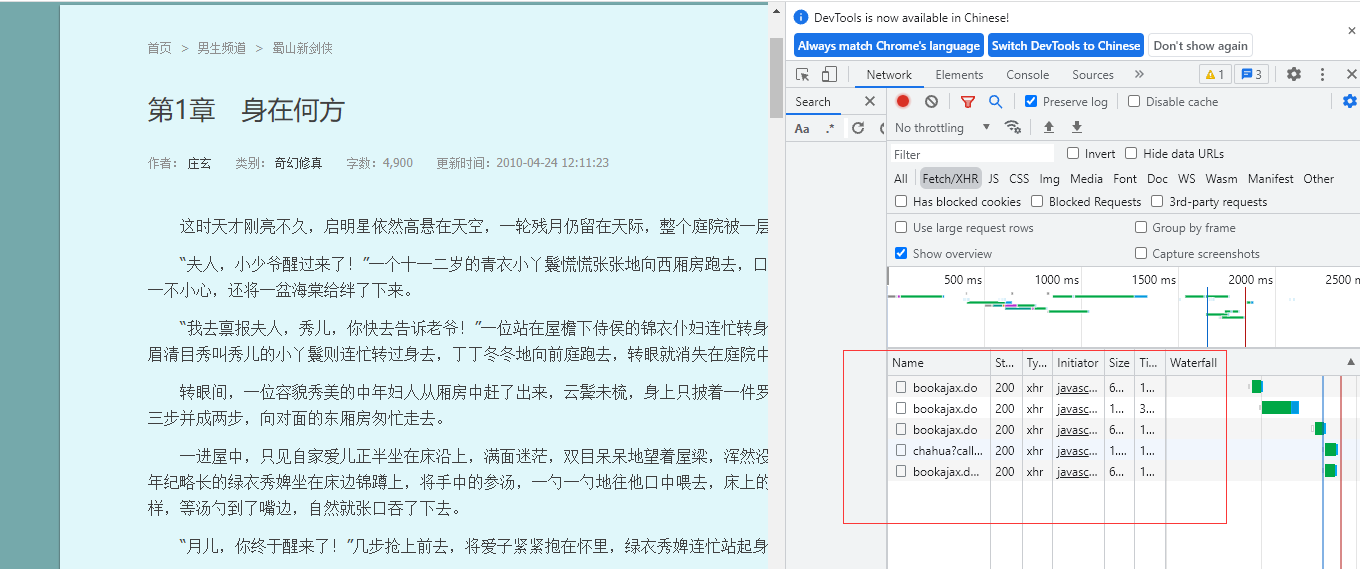
Task: Select the Network tab
Action: [x=889, y=75]
